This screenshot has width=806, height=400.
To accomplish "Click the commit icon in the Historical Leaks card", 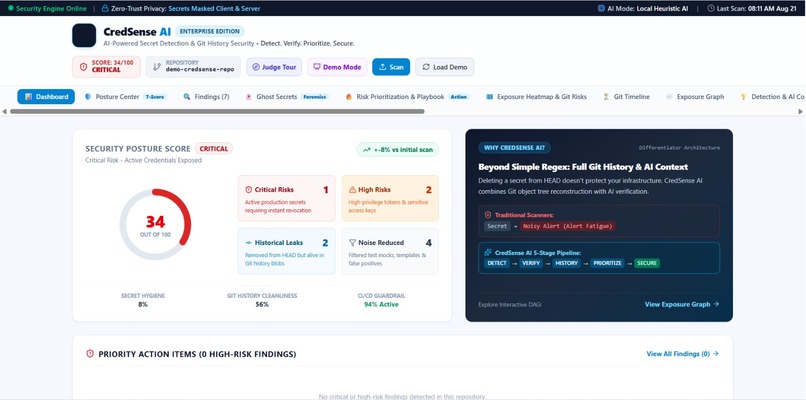I will tap(249, 243).
